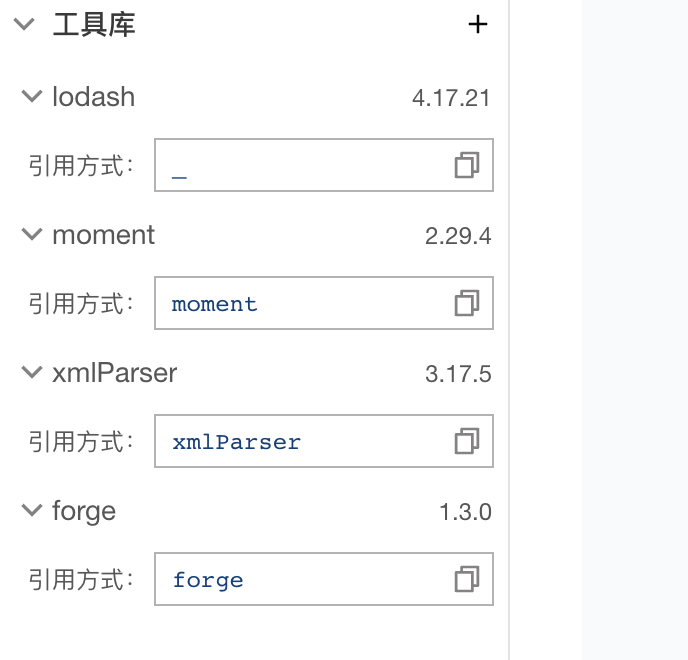Copy the moment reference name
688x660 pixels.
466,303
